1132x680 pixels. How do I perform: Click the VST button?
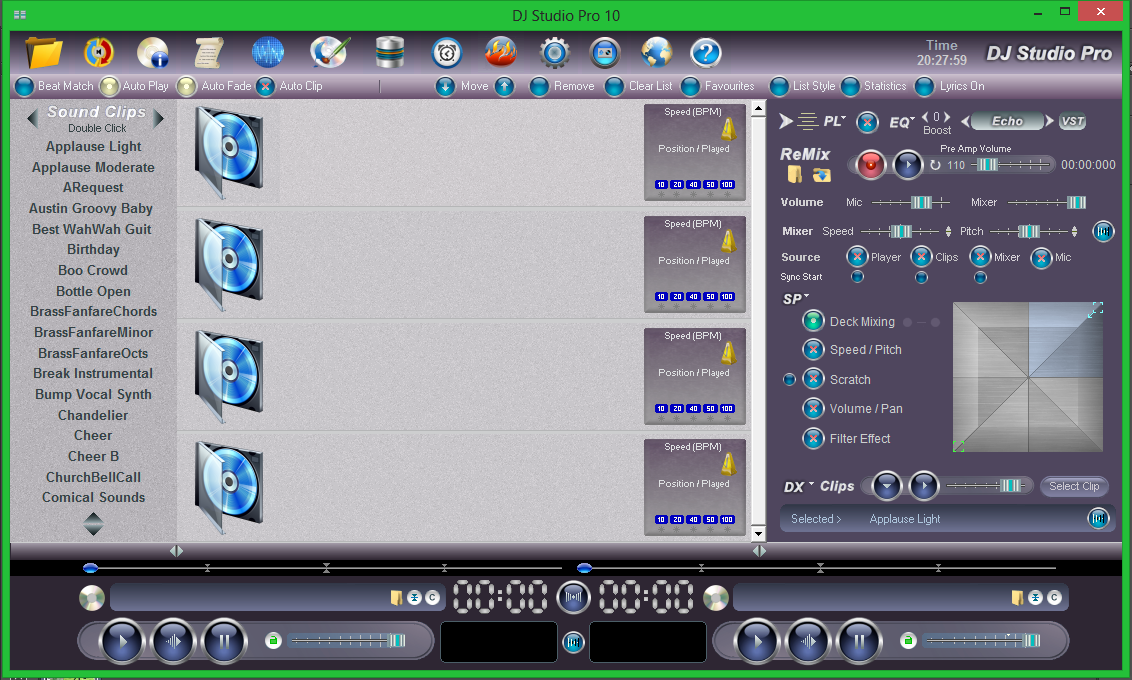coord(1073,121)
